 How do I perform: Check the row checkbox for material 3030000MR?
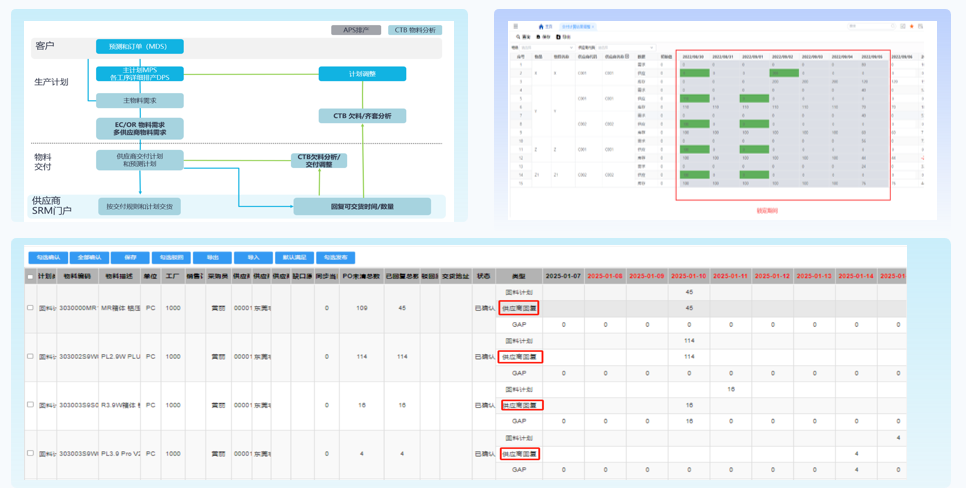pyautogui.click(x=30, y=308)
